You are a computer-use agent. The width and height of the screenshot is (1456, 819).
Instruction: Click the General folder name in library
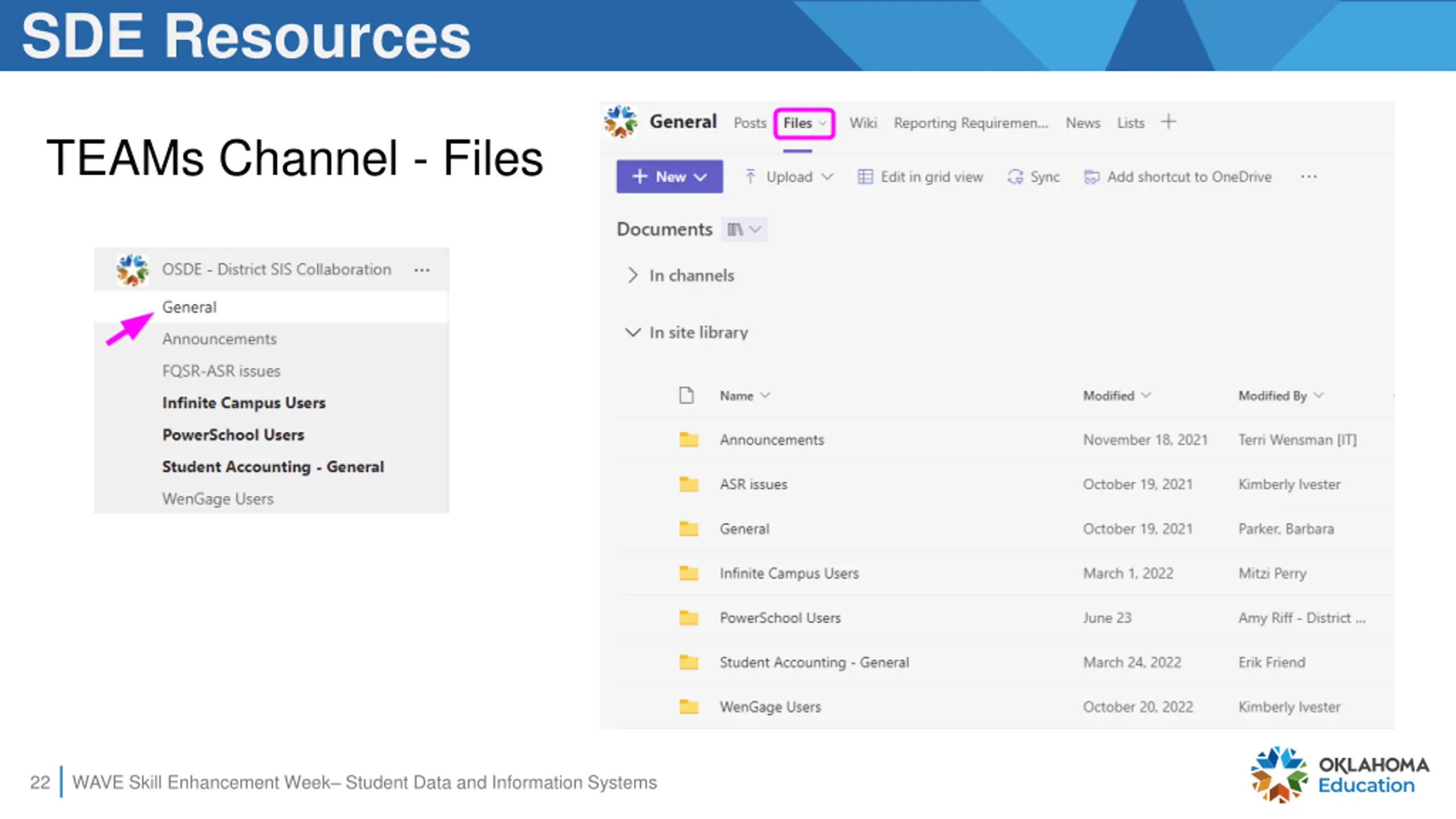pos(744,528)
